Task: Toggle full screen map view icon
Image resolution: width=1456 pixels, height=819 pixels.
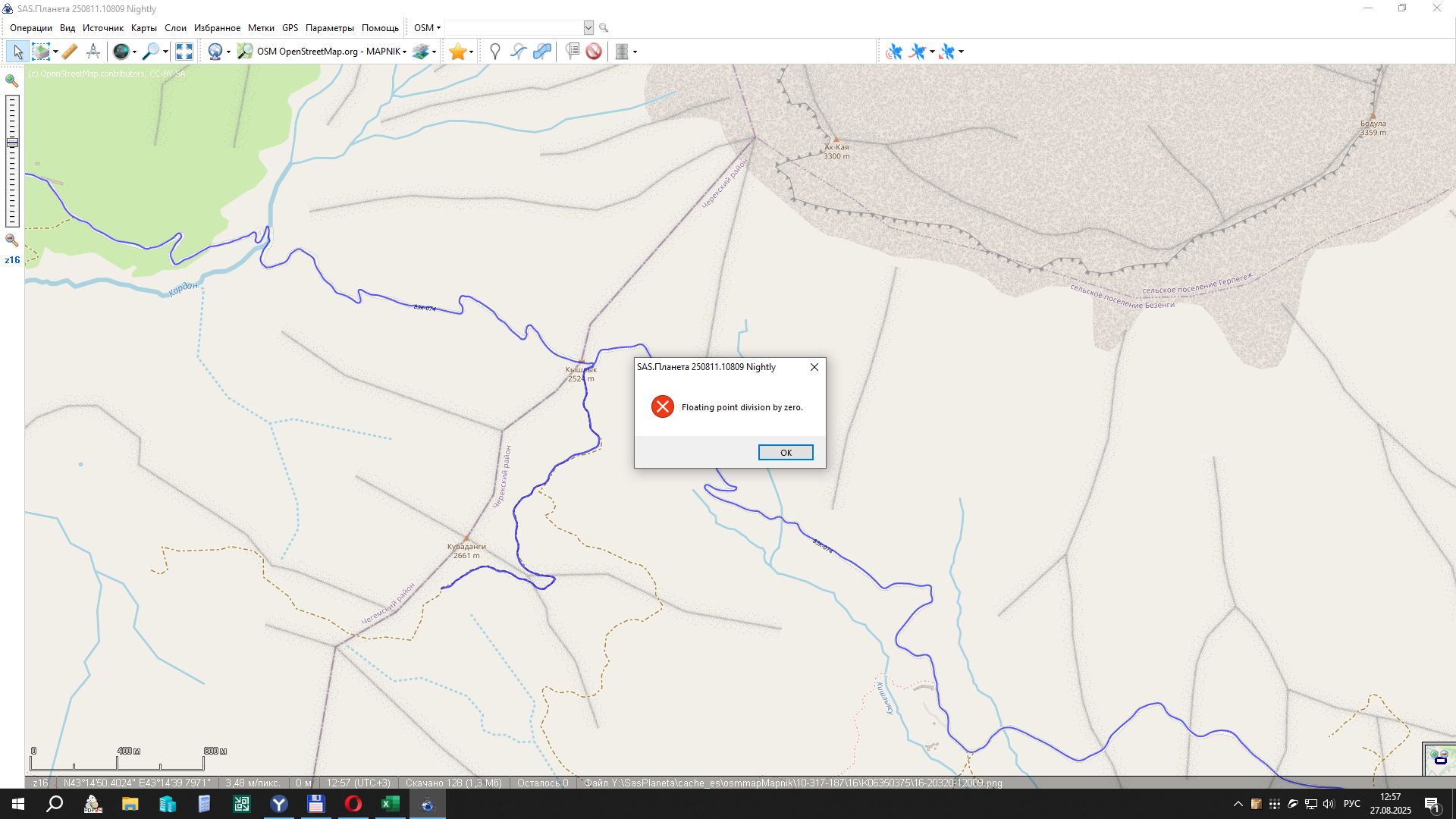Action: click(184, 52)
